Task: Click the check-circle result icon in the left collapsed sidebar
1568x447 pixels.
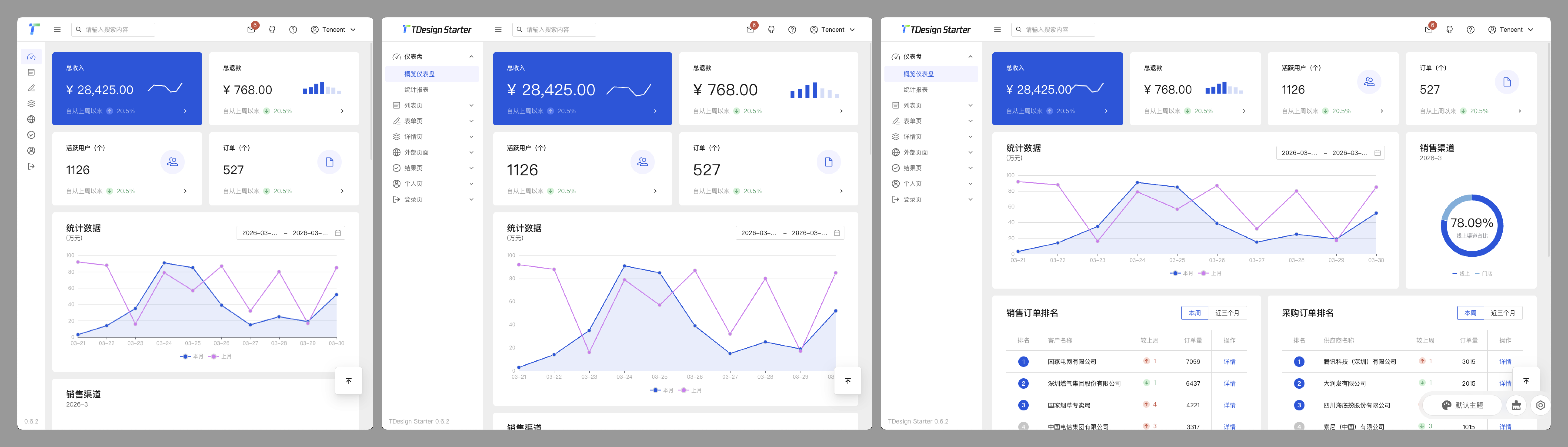Action: tap(31, 135)
